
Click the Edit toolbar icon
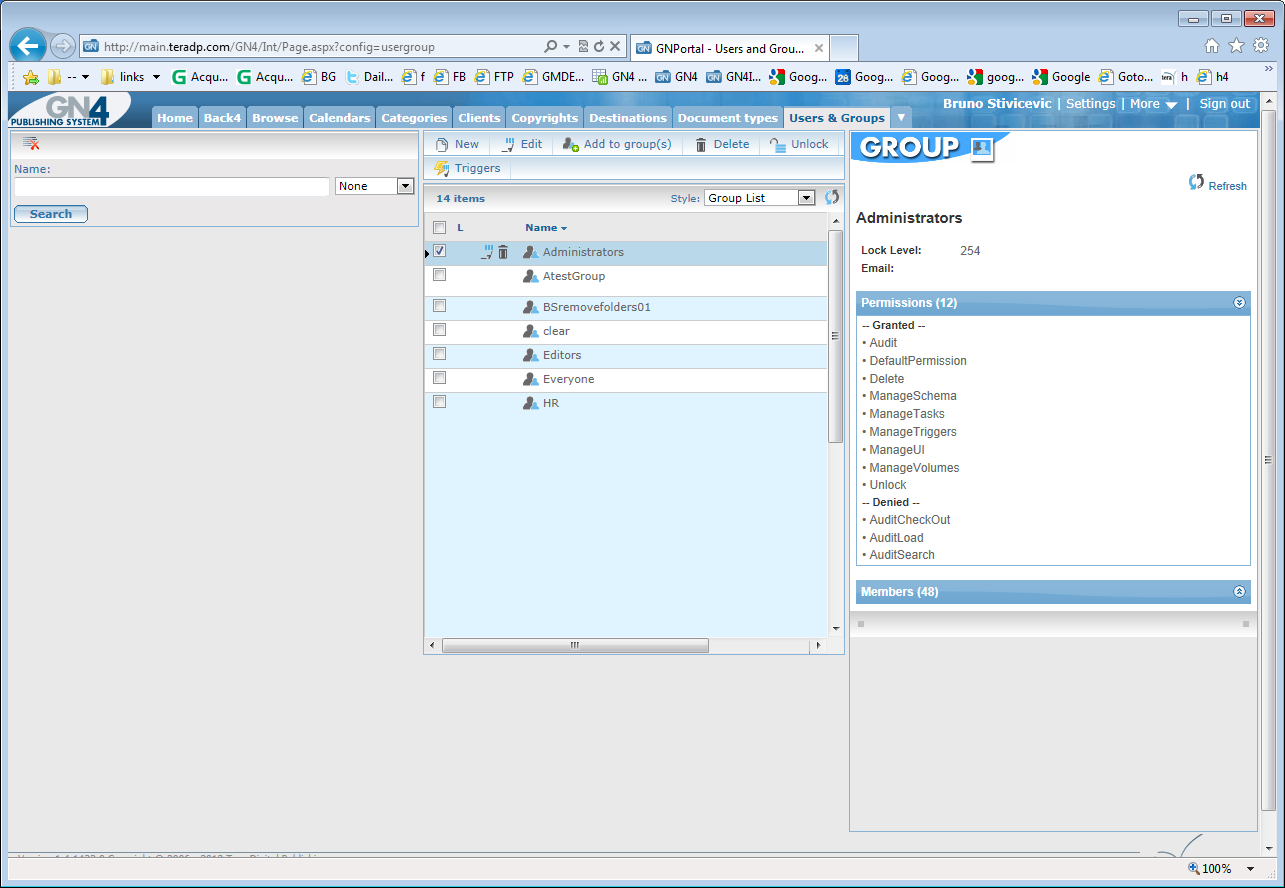pos(508,144)
